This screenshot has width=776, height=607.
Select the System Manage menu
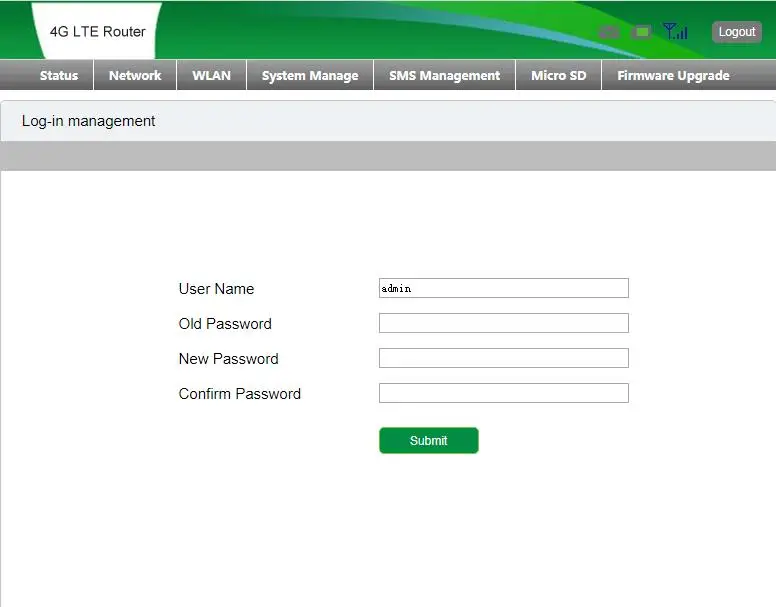pos(310,76)
